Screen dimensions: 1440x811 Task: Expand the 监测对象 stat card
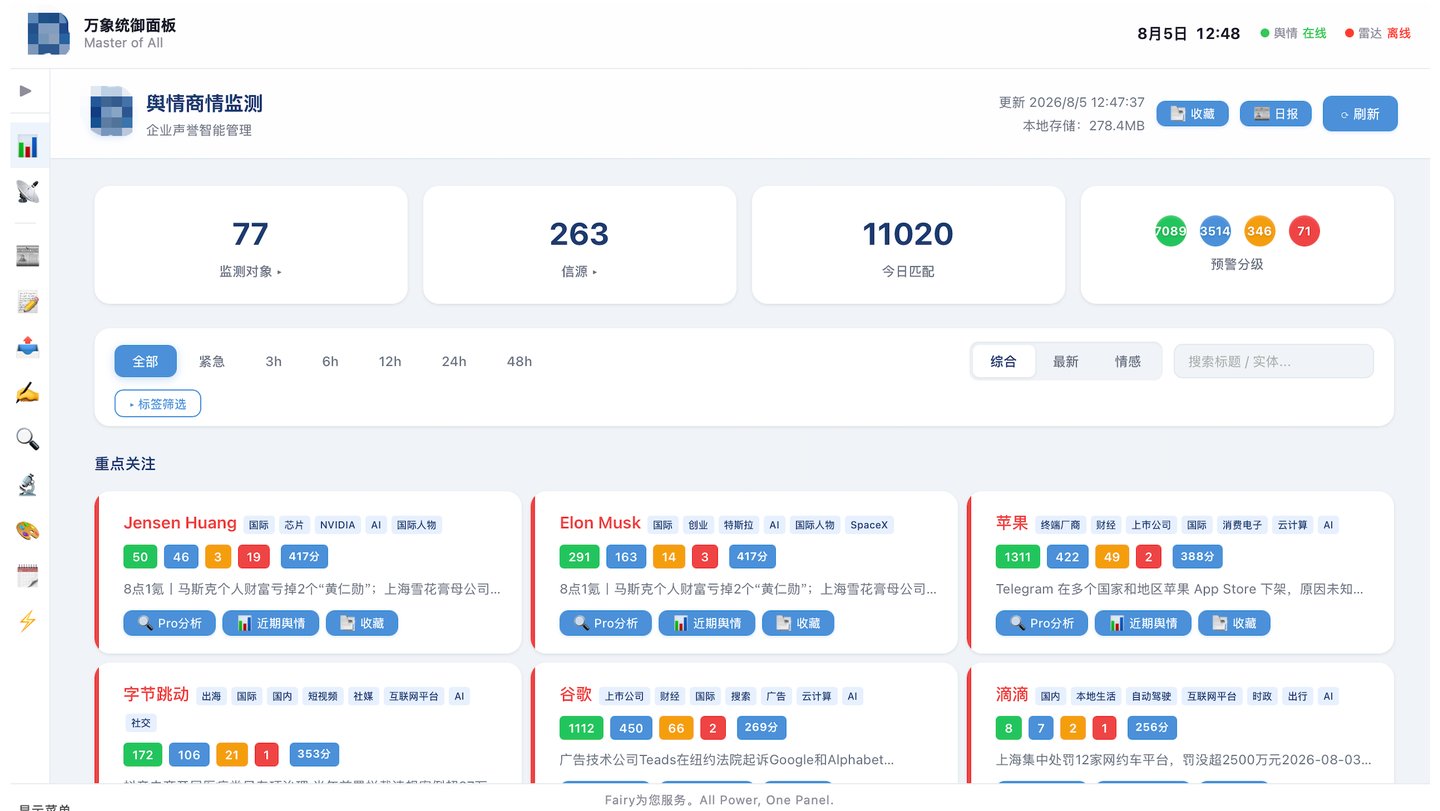click(x=251, y=244)
